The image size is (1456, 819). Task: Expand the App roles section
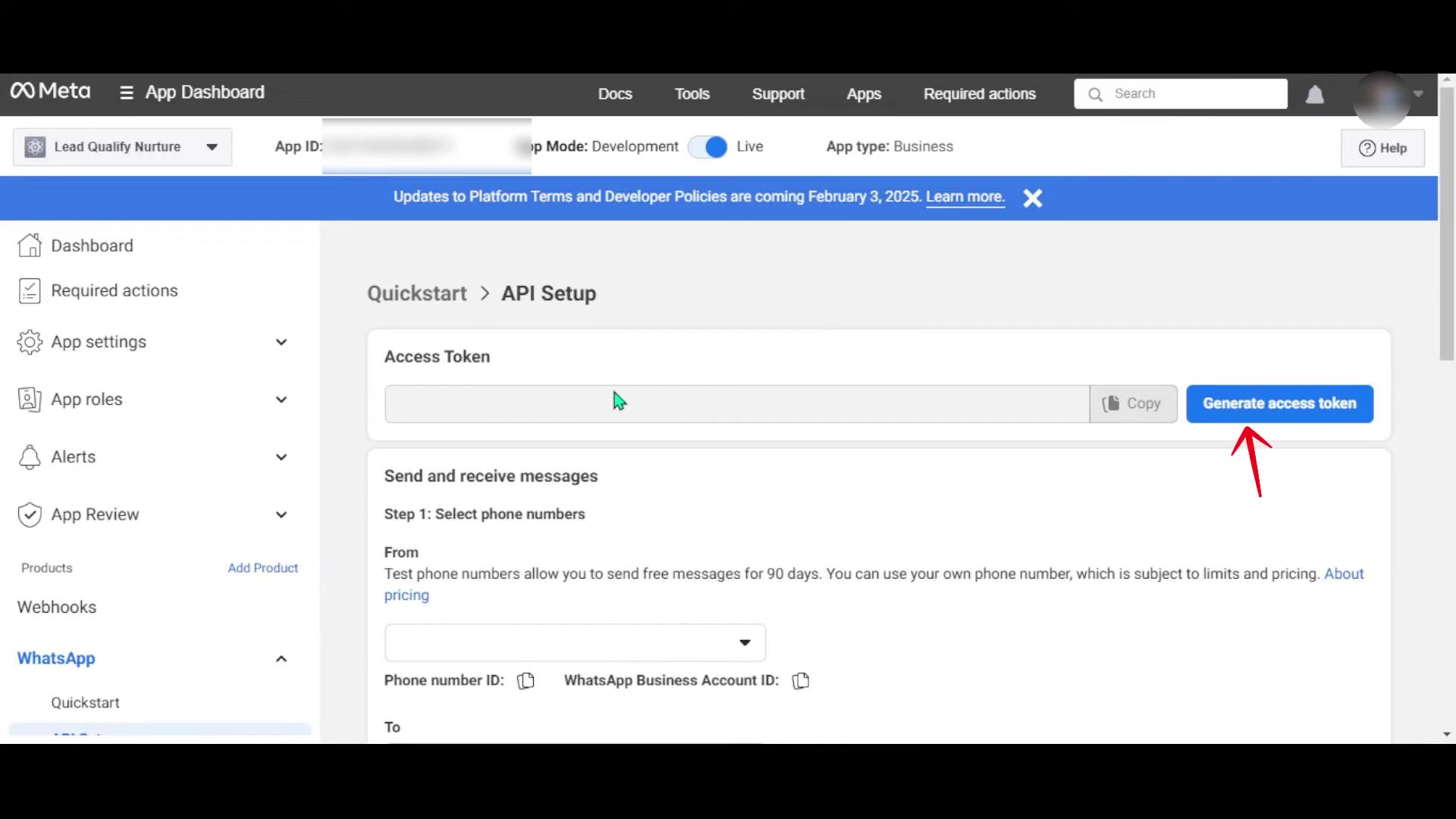coord(281,400)
